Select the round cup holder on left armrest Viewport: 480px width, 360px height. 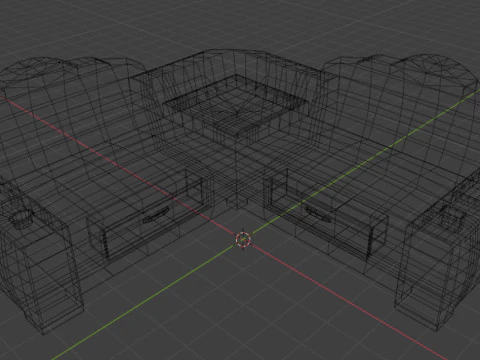(x=21, y=218)
